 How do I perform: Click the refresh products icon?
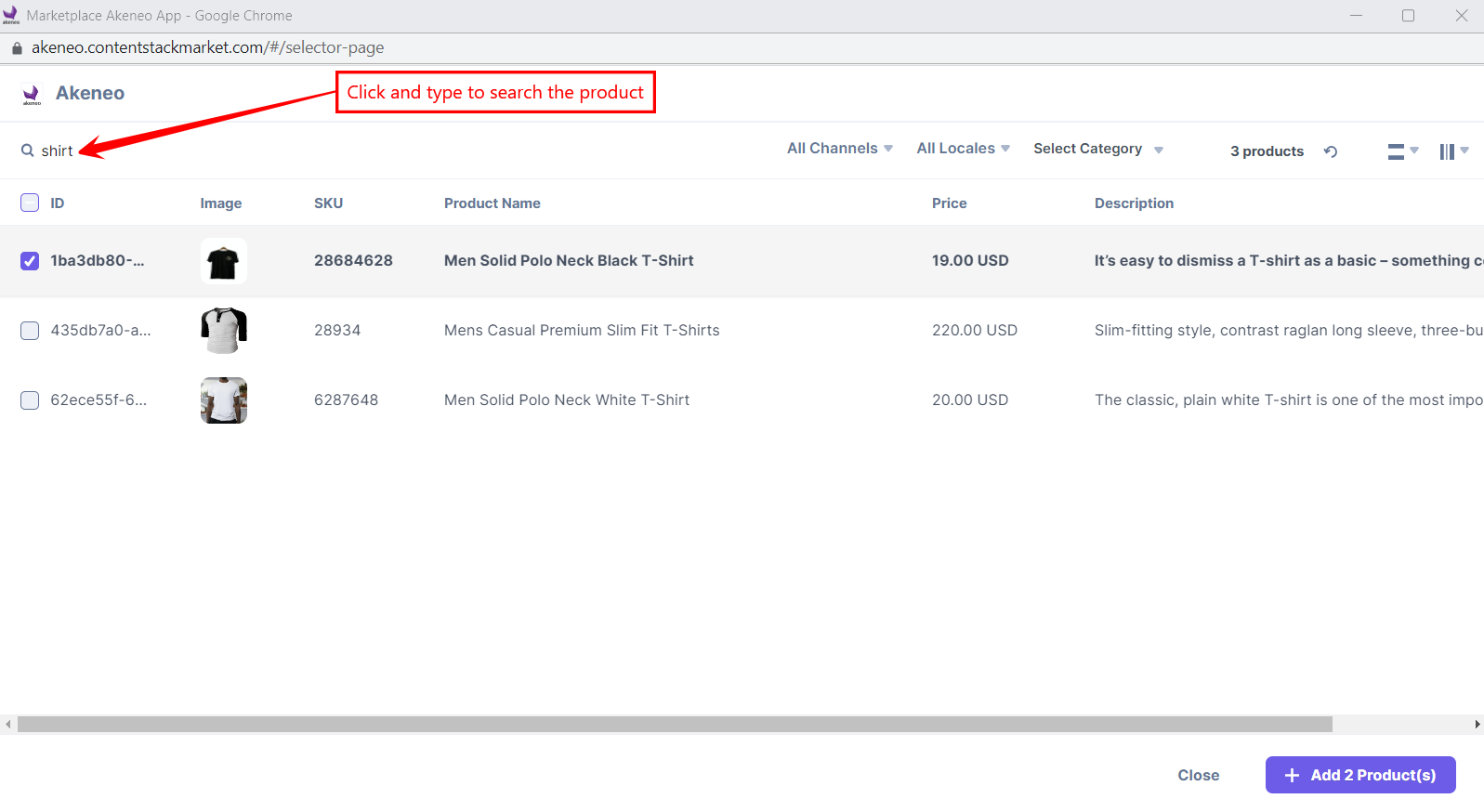click(1331, 151)
